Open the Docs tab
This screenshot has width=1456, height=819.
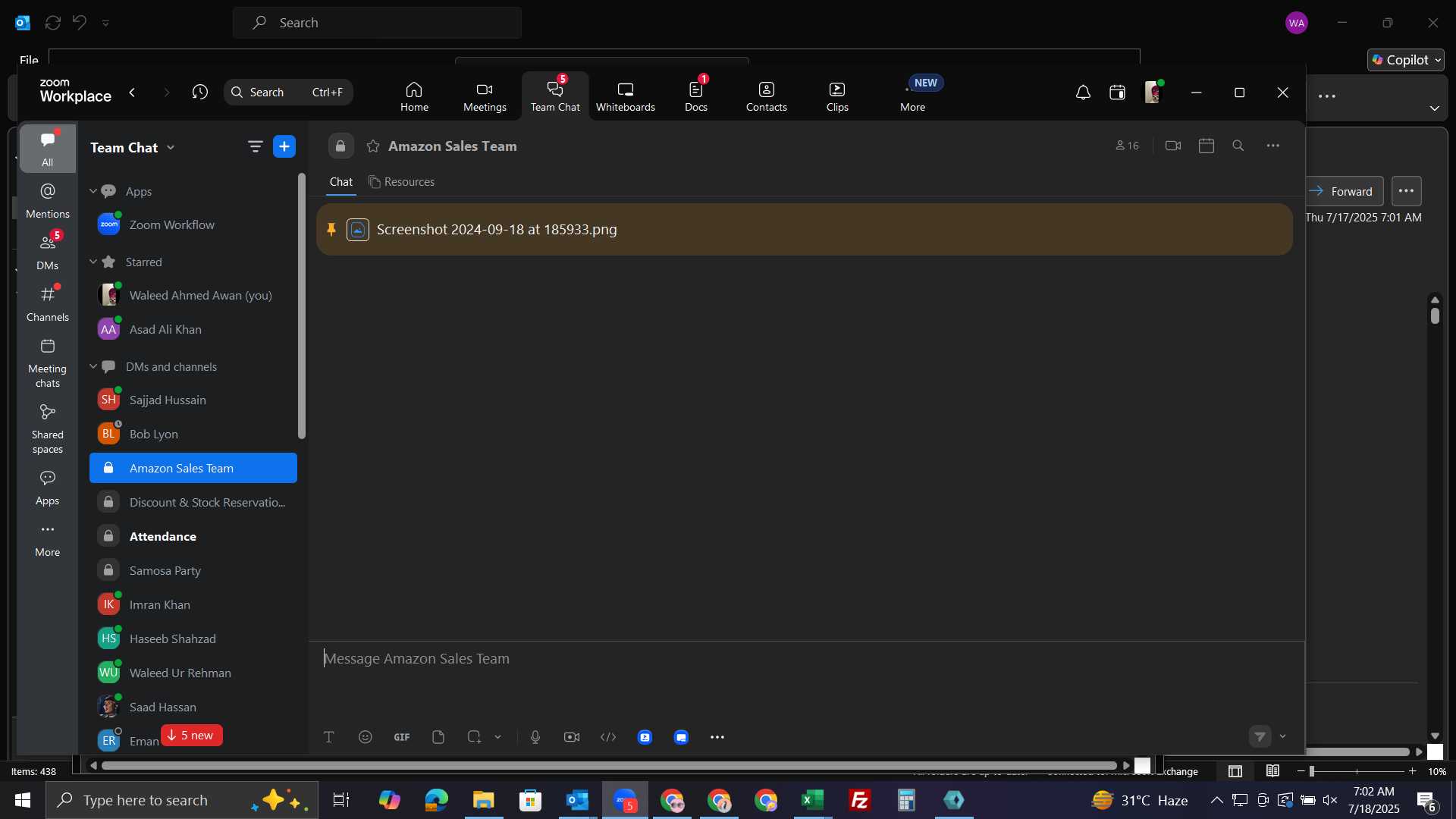pos(695,97)
